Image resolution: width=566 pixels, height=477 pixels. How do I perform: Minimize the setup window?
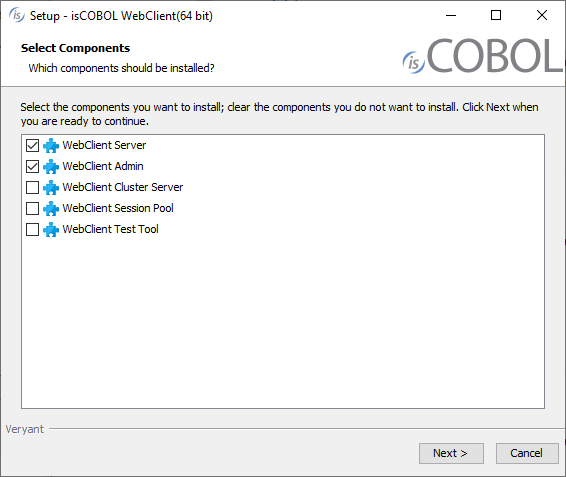click(x=451, y=15)
